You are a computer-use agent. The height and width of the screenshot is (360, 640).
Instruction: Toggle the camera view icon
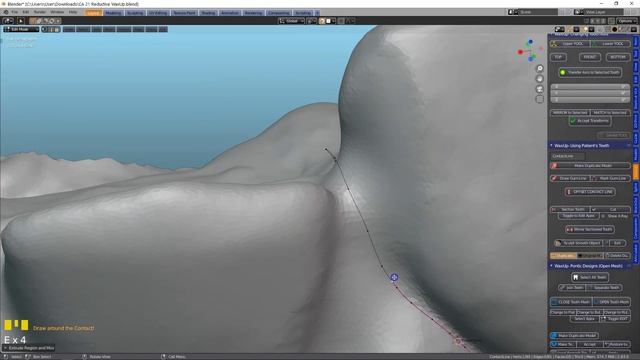tap(540, 89)
